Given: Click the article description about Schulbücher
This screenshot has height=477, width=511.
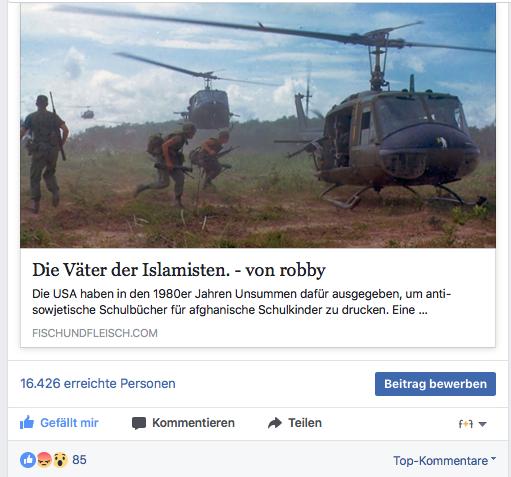Looking at the screenshot, I should [242, 302].
